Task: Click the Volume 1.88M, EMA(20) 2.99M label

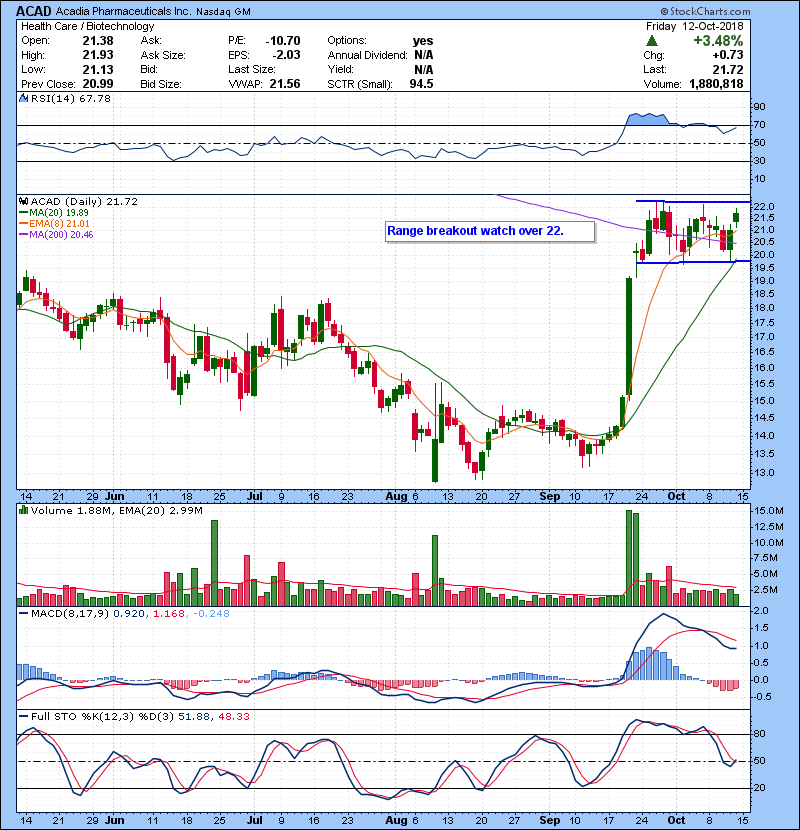Action: [116, 510]
